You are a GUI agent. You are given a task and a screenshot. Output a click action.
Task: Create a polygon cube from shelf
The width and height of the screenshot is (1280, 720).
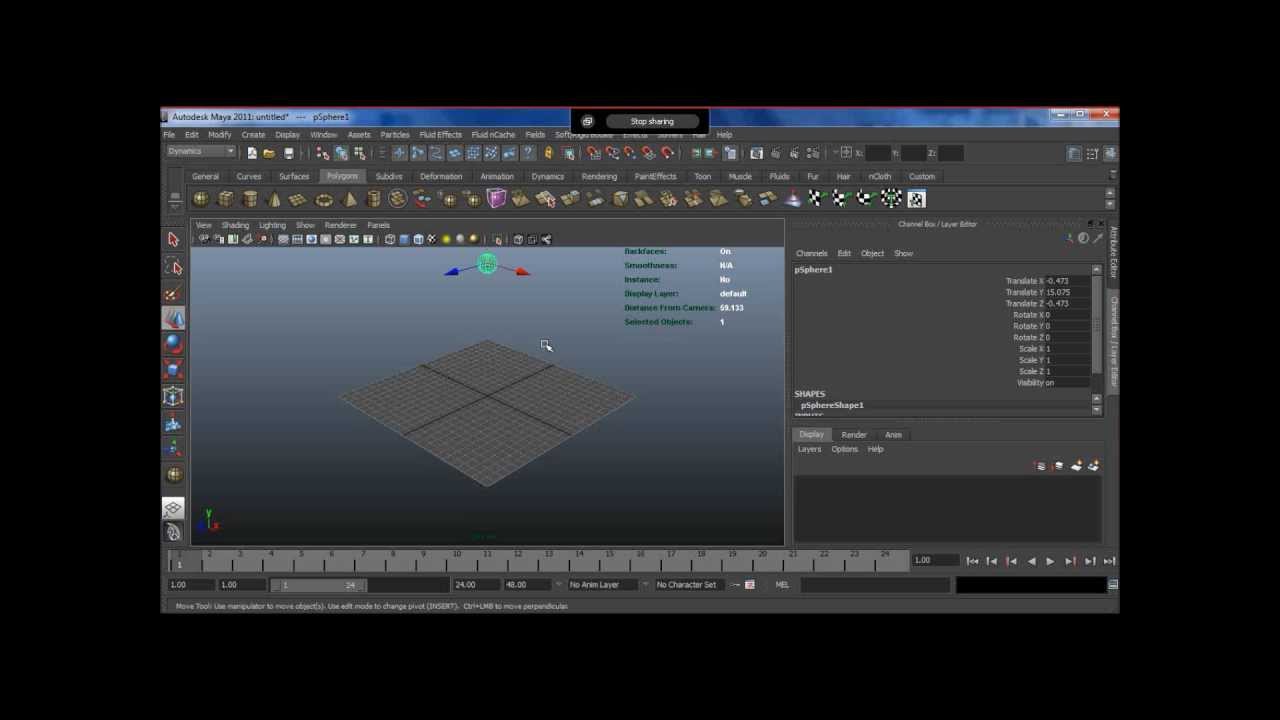pos(226,199)
